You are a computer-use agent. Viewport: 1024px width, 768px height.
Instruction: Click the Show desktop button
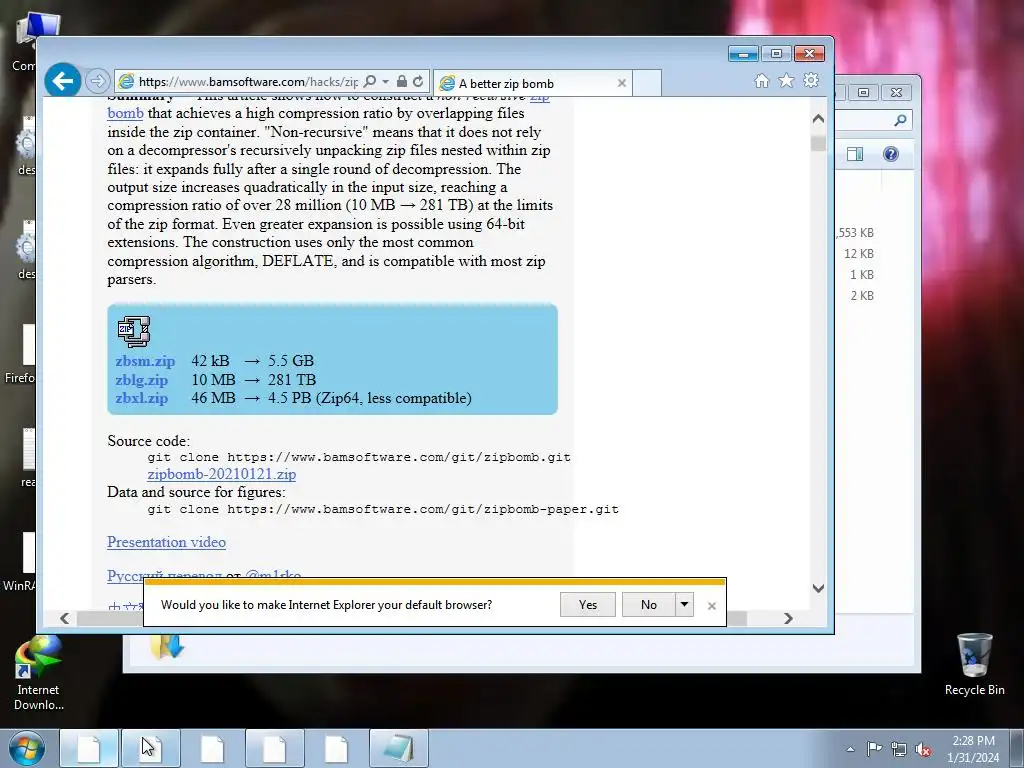(x=1017, y=748)
